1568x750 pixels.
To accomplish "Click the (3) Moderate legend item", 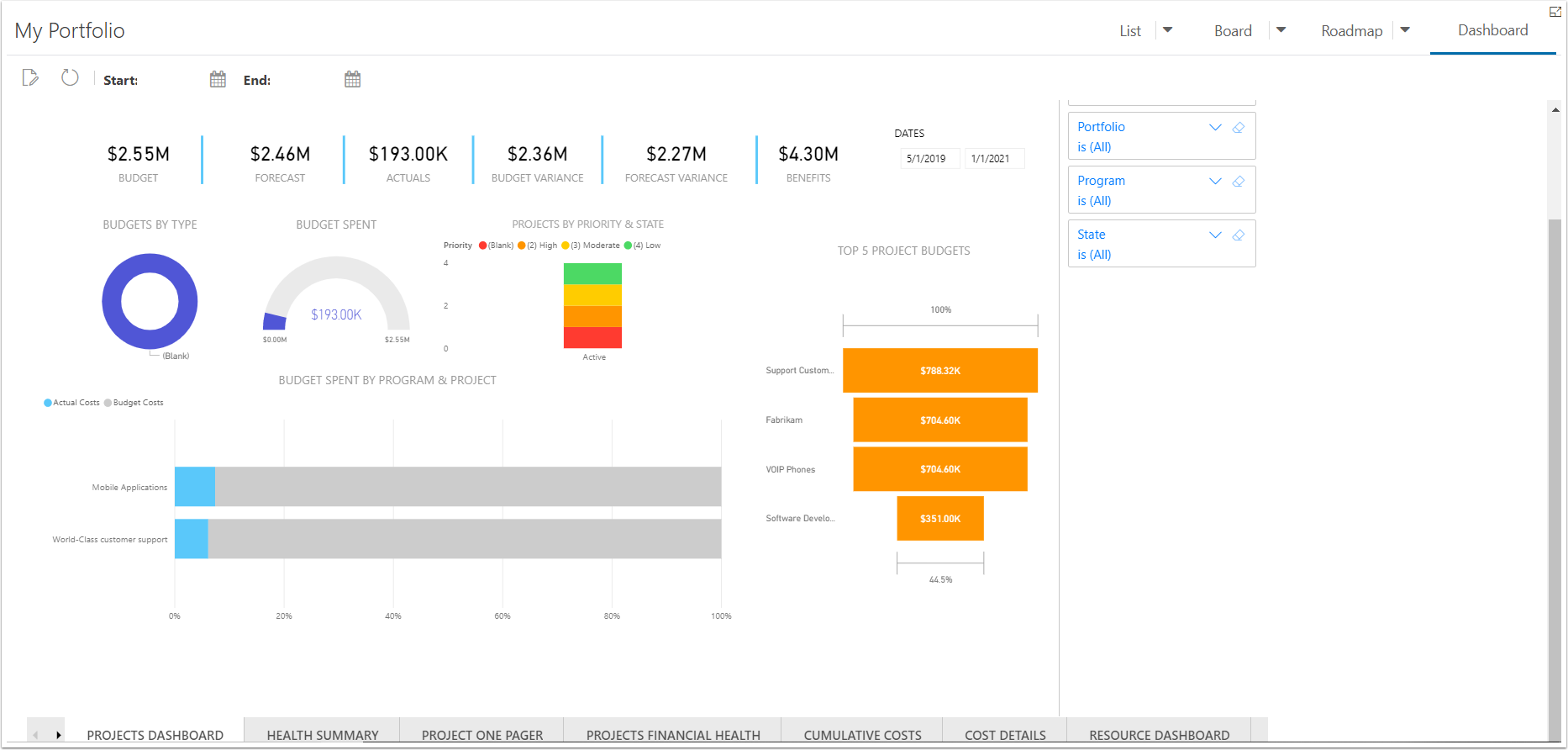I will pyautogui.click(x=591, y=246).
